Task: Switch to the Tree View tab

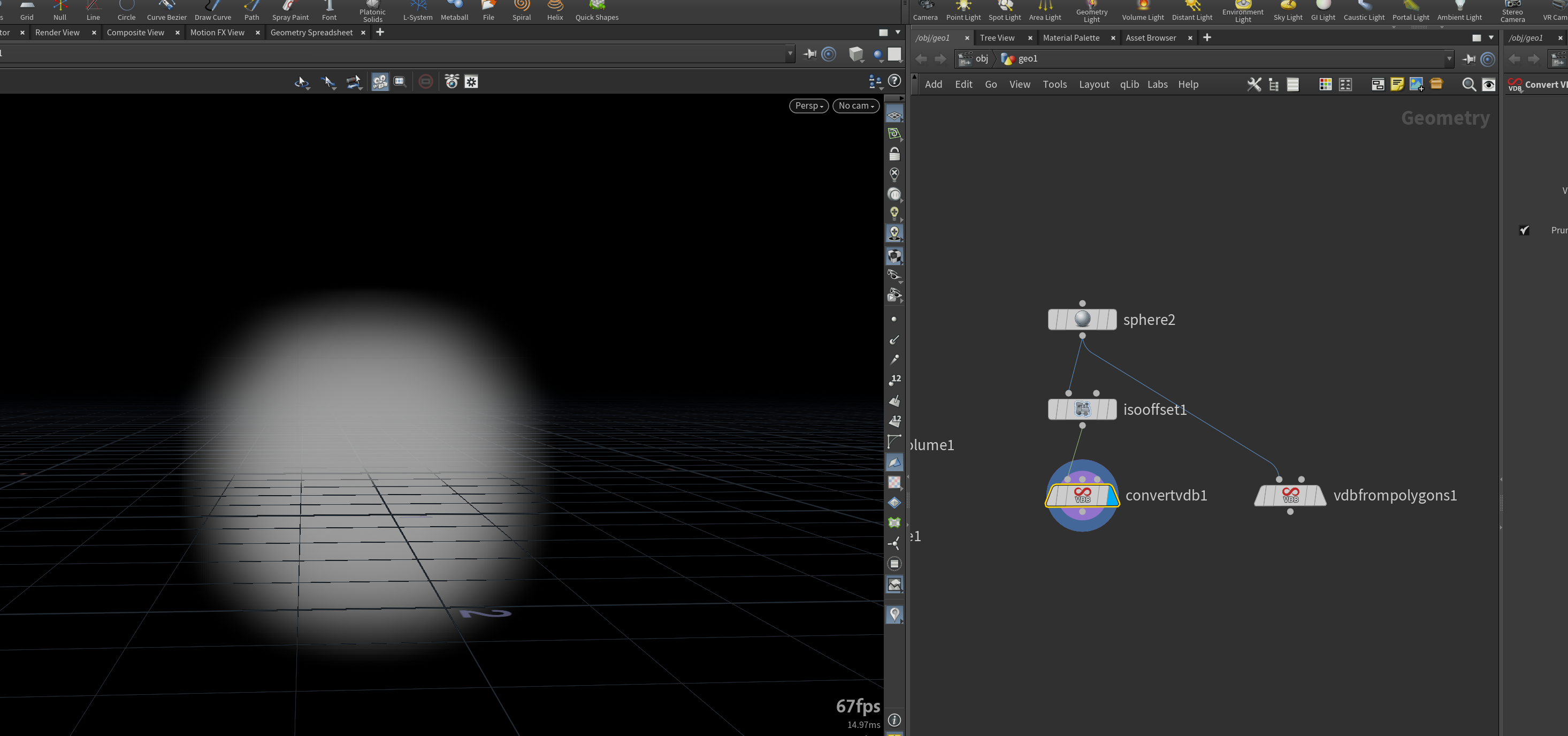Action: 997,38
